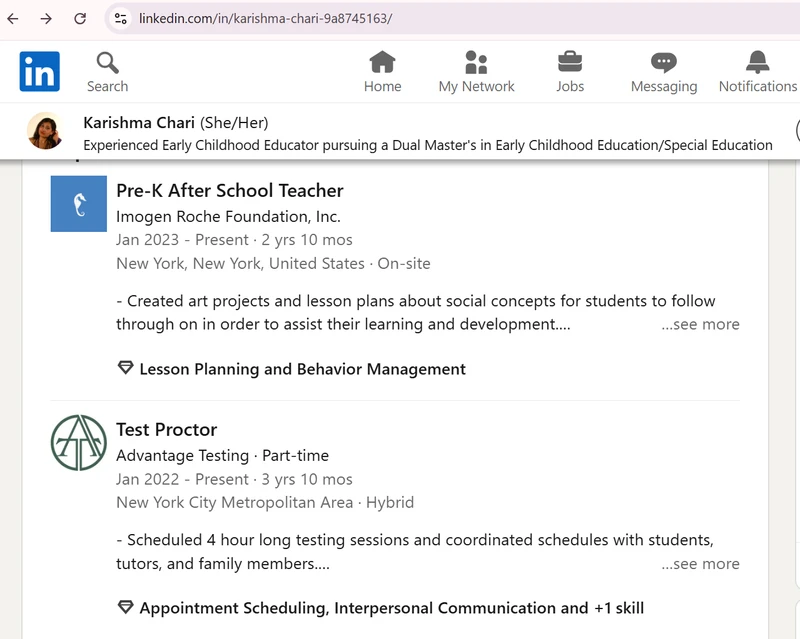Click the Imogen Roche Foundation logo
800x639 pixels.
(79, 204)
